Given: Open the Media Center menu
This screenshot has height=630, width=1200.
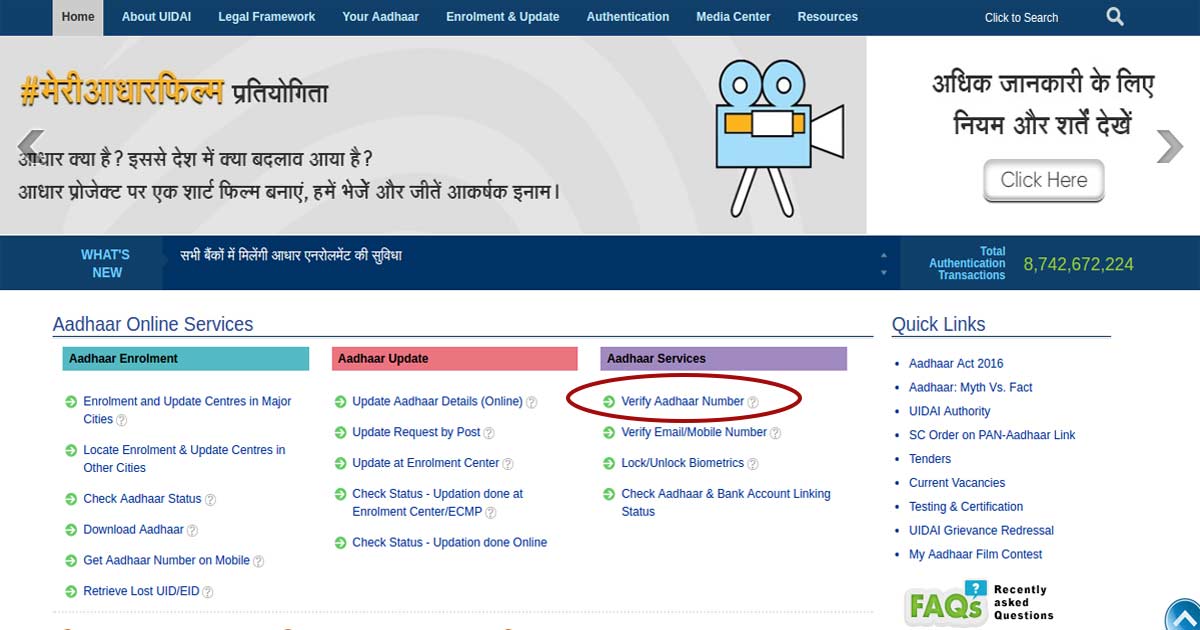Looking at the screenshot, I should pos(733,17).
